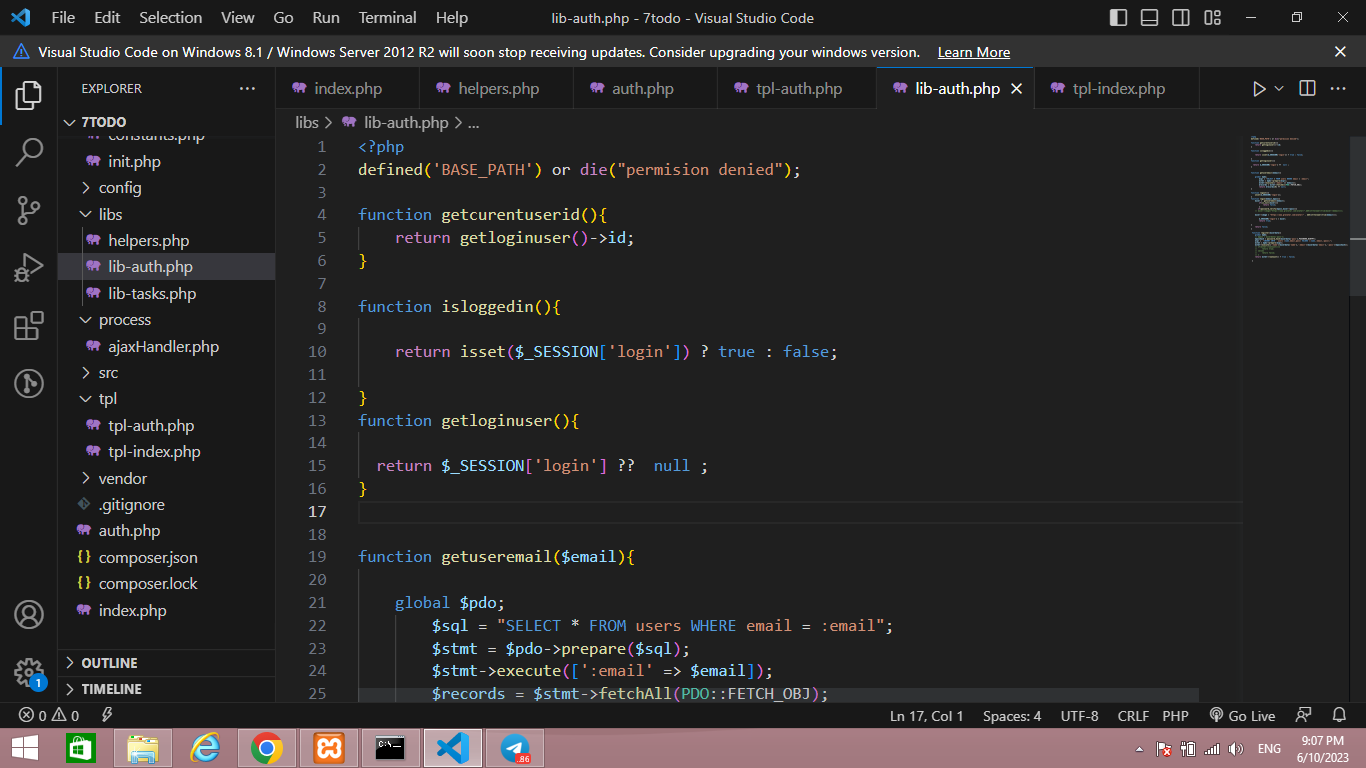
Task: Split the editor to the right
Action: pos(1307,89)
